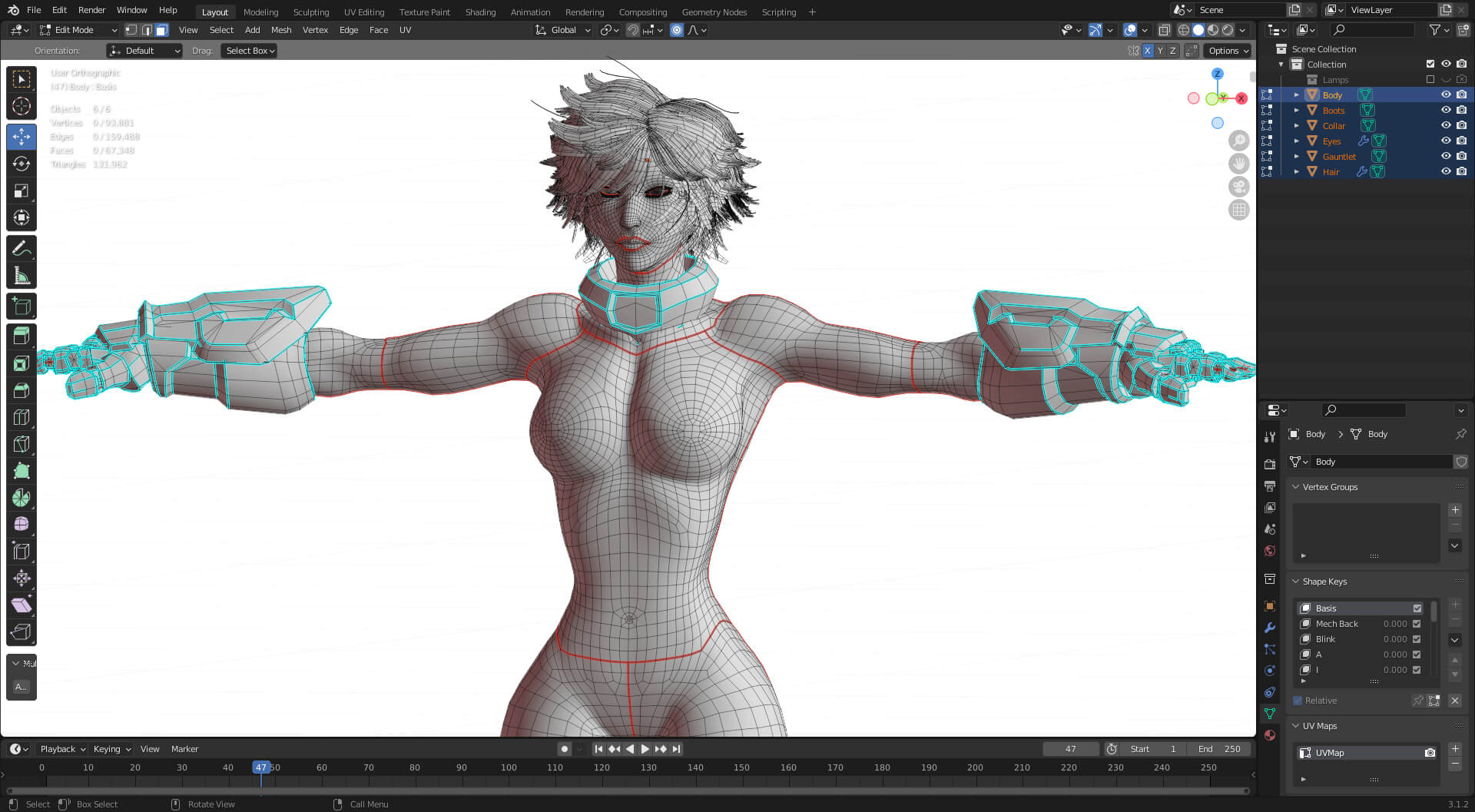Viewport: 1475px width, 812px height.
Task: Select the Measure tool
Action: pos(22,275)
